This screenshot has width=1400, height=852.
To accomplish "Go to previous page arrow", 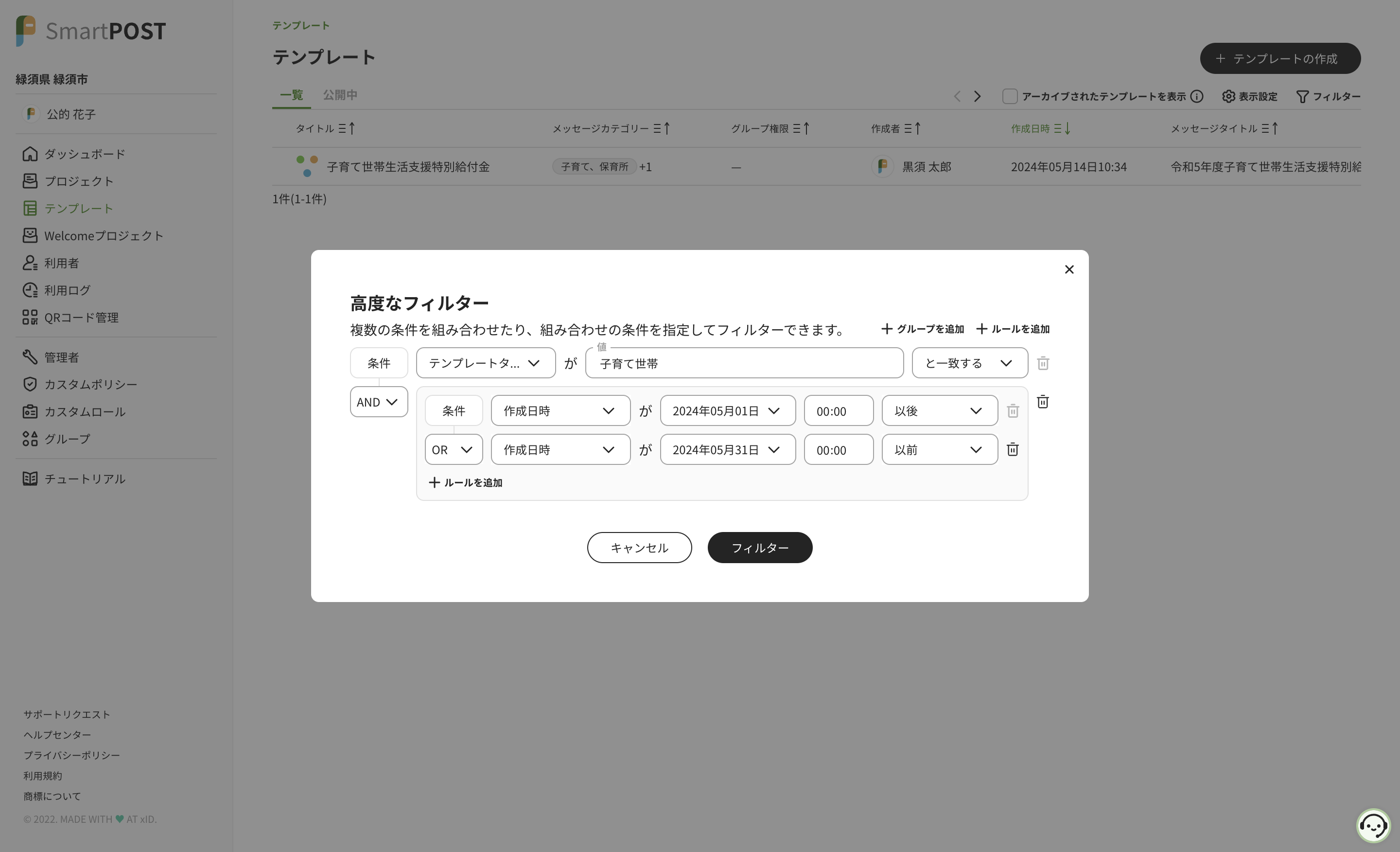I will click(957, 96).
